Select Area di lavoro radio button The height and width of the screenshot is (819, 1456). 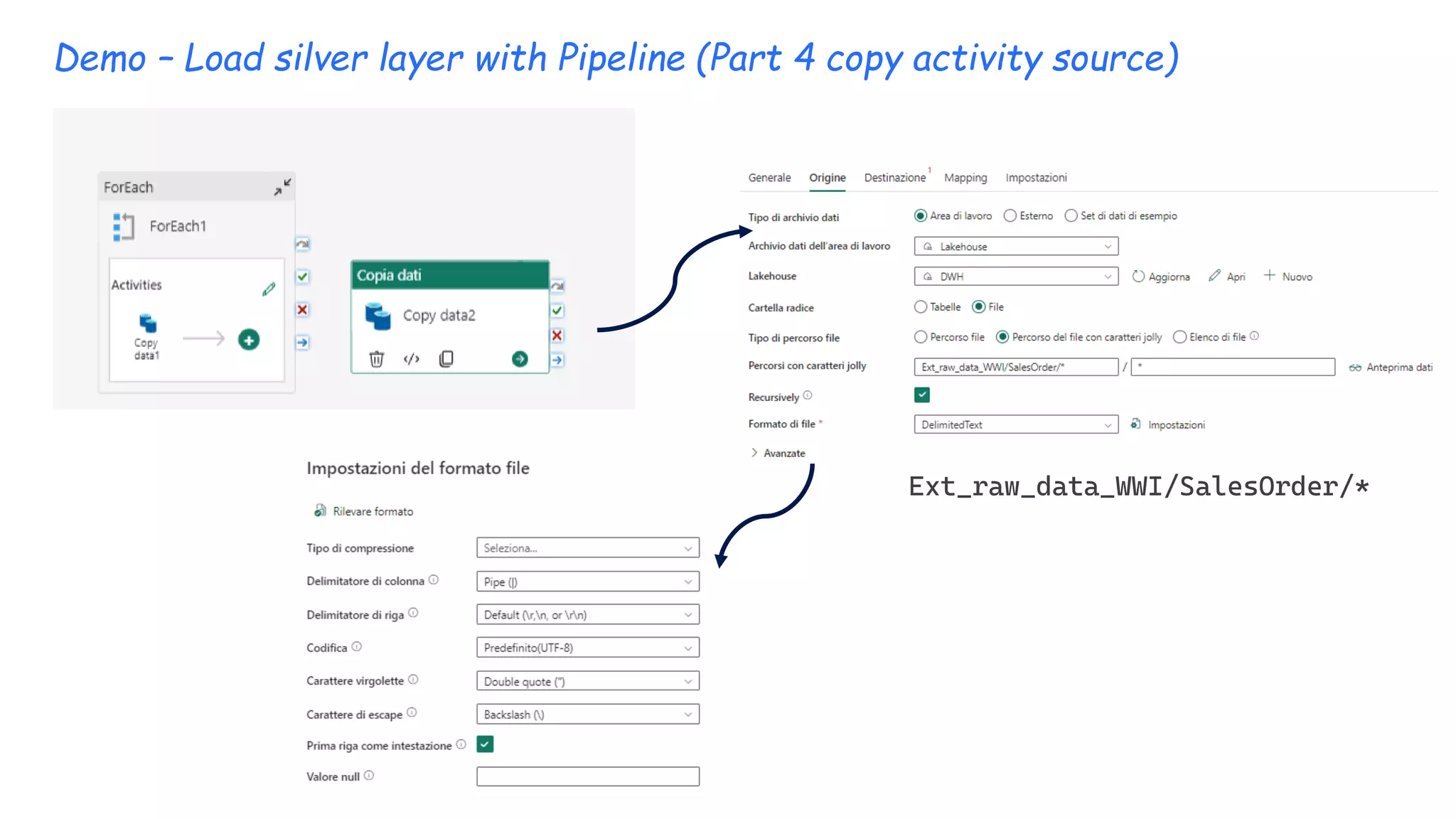coord(921,216)
